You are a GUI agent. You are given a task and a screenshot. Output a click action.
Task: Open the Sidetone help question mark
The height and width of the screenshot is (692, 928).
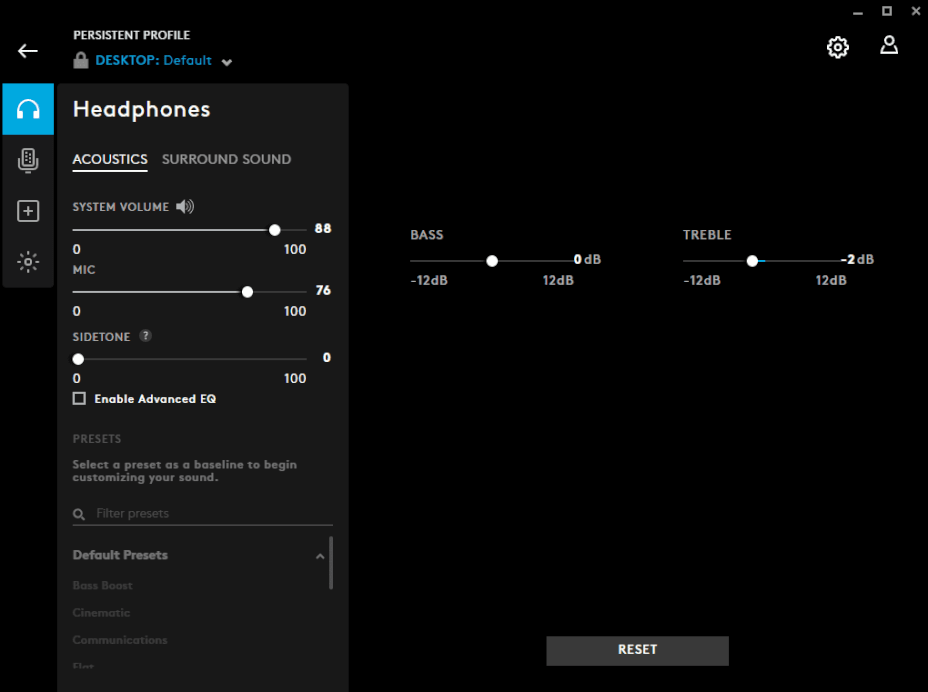tap(145, 336)
